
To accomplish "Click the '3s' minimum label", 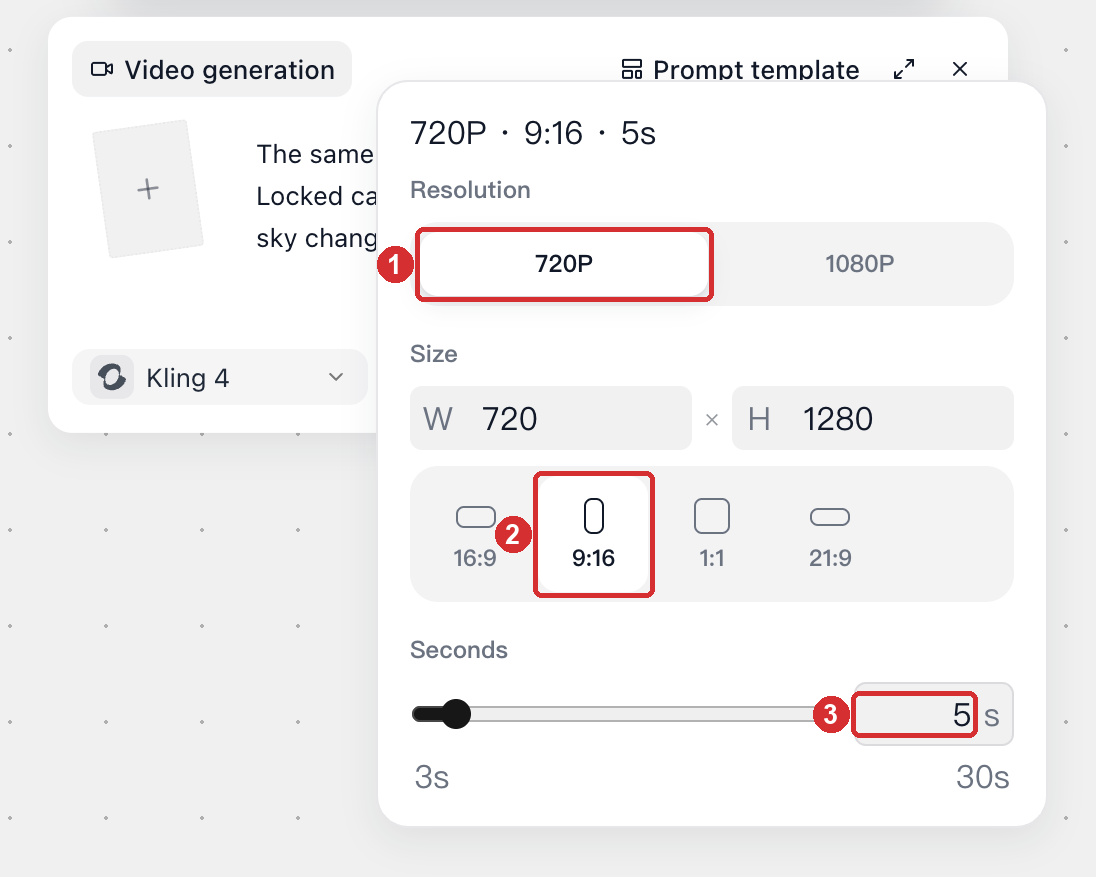I will pos(431,776).
